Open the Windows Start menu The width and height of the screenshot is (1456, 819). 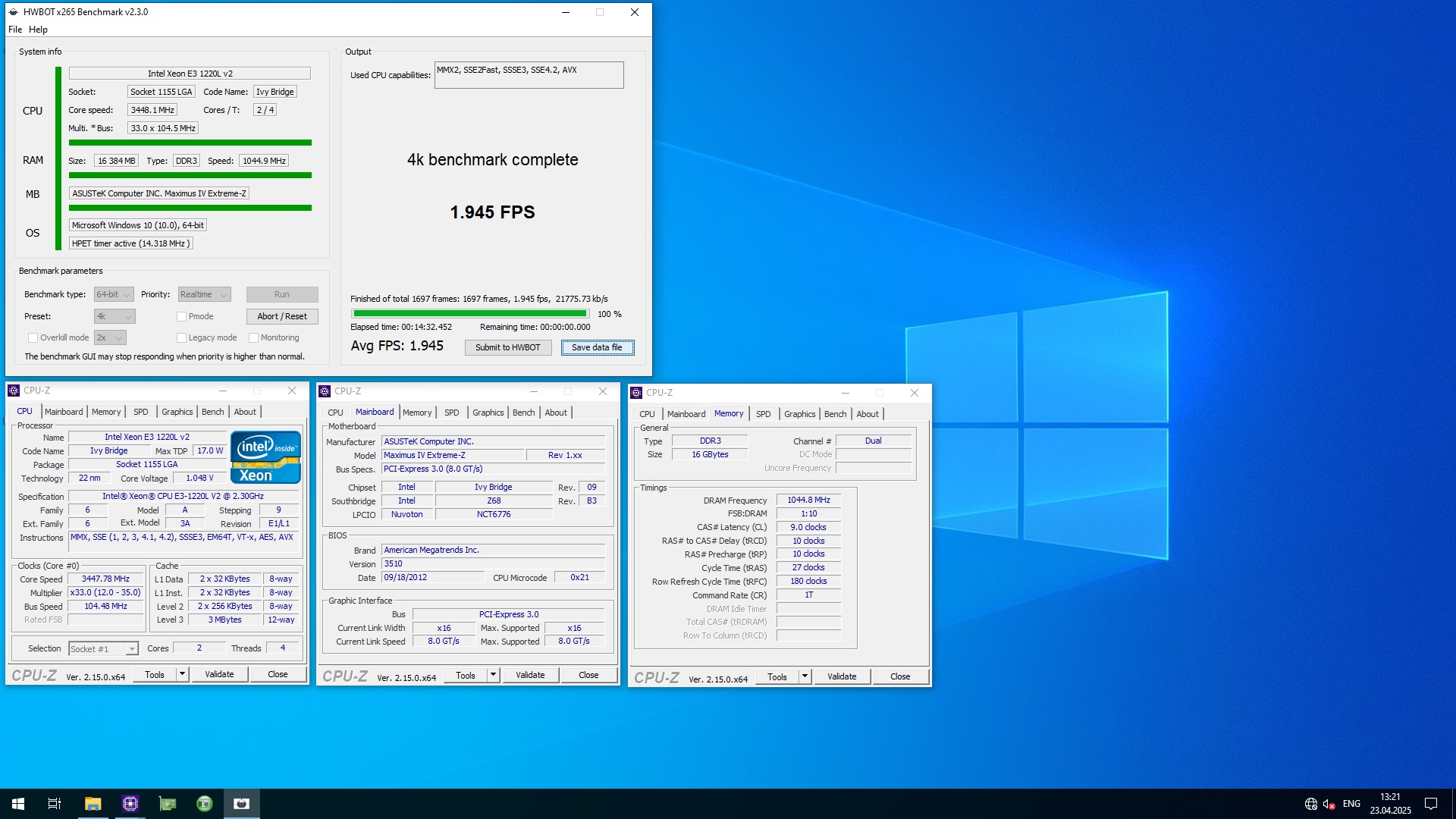tap(18, 804)
